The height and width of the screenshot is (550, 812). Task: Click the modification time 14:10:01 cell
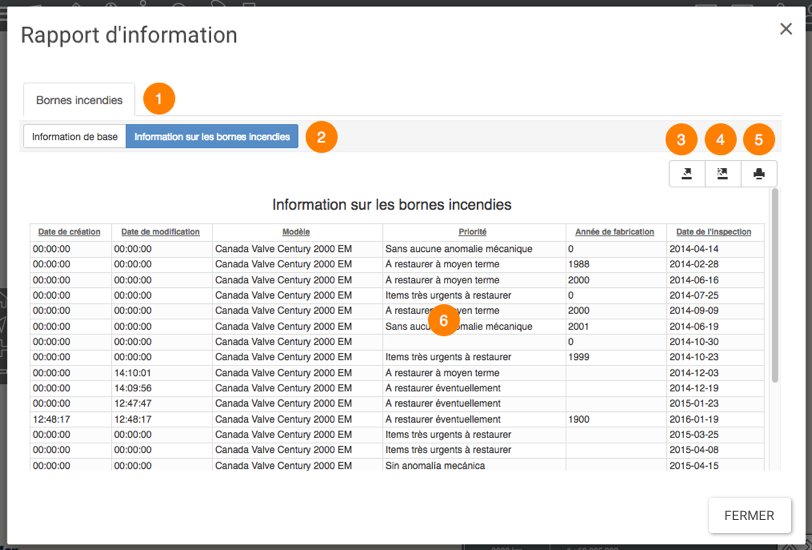tap(133, 373)
